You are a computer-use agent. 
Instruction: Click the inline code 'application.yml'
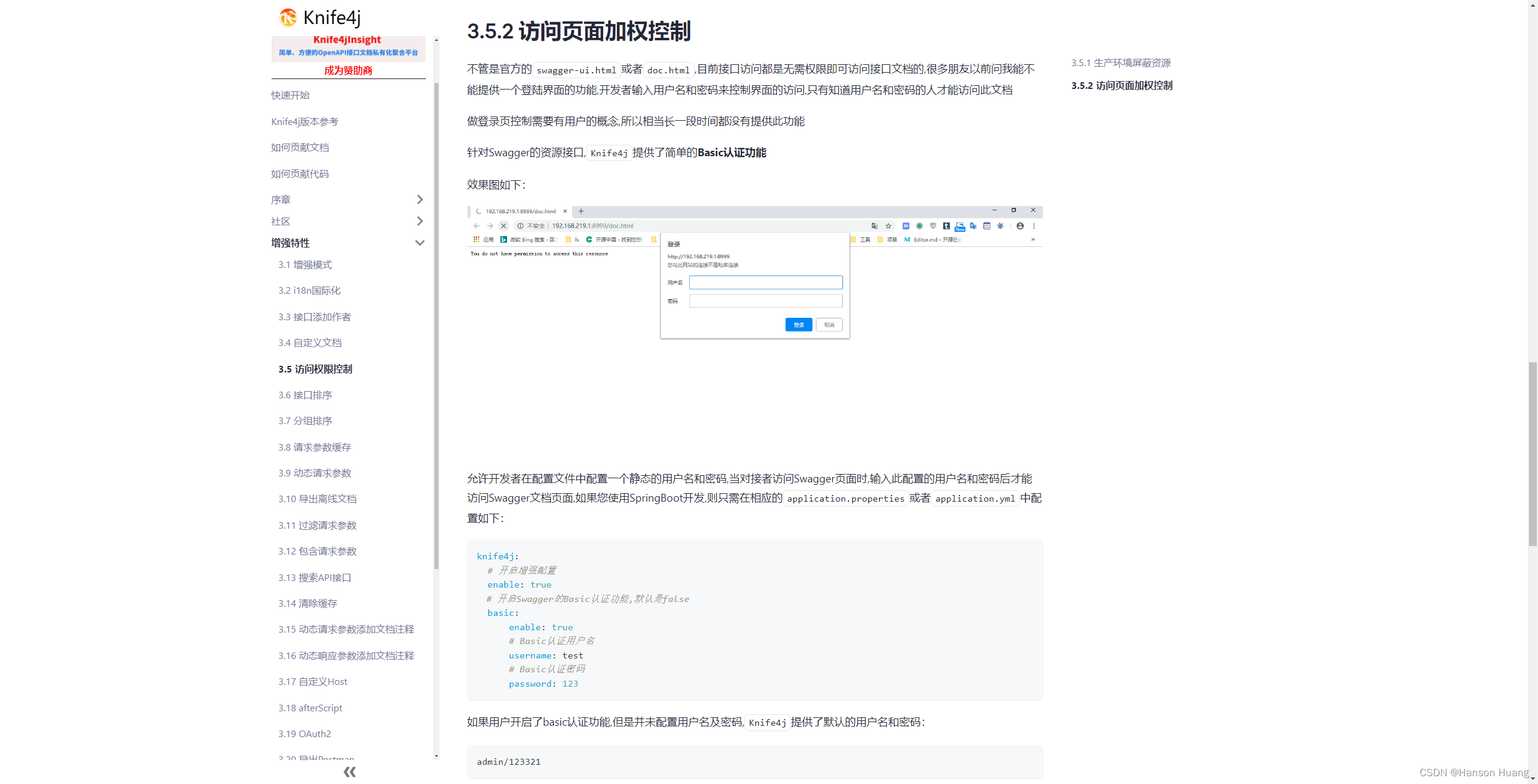click(x=975, y=499)
